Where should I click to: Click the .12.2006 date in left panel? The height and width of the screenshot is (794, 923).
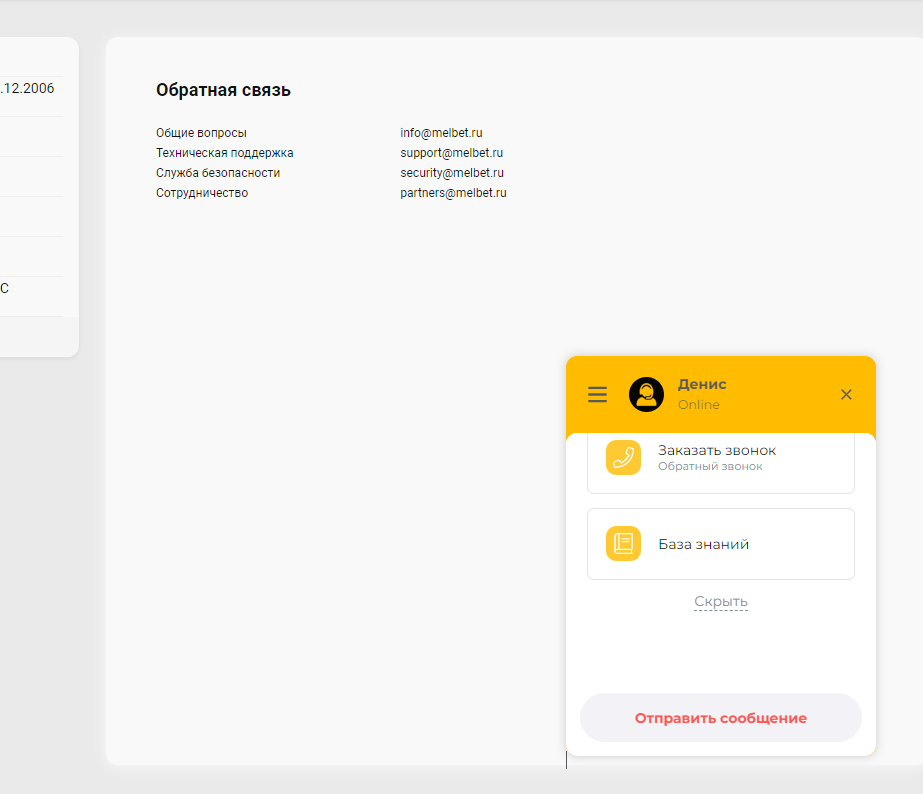[27, 88]
